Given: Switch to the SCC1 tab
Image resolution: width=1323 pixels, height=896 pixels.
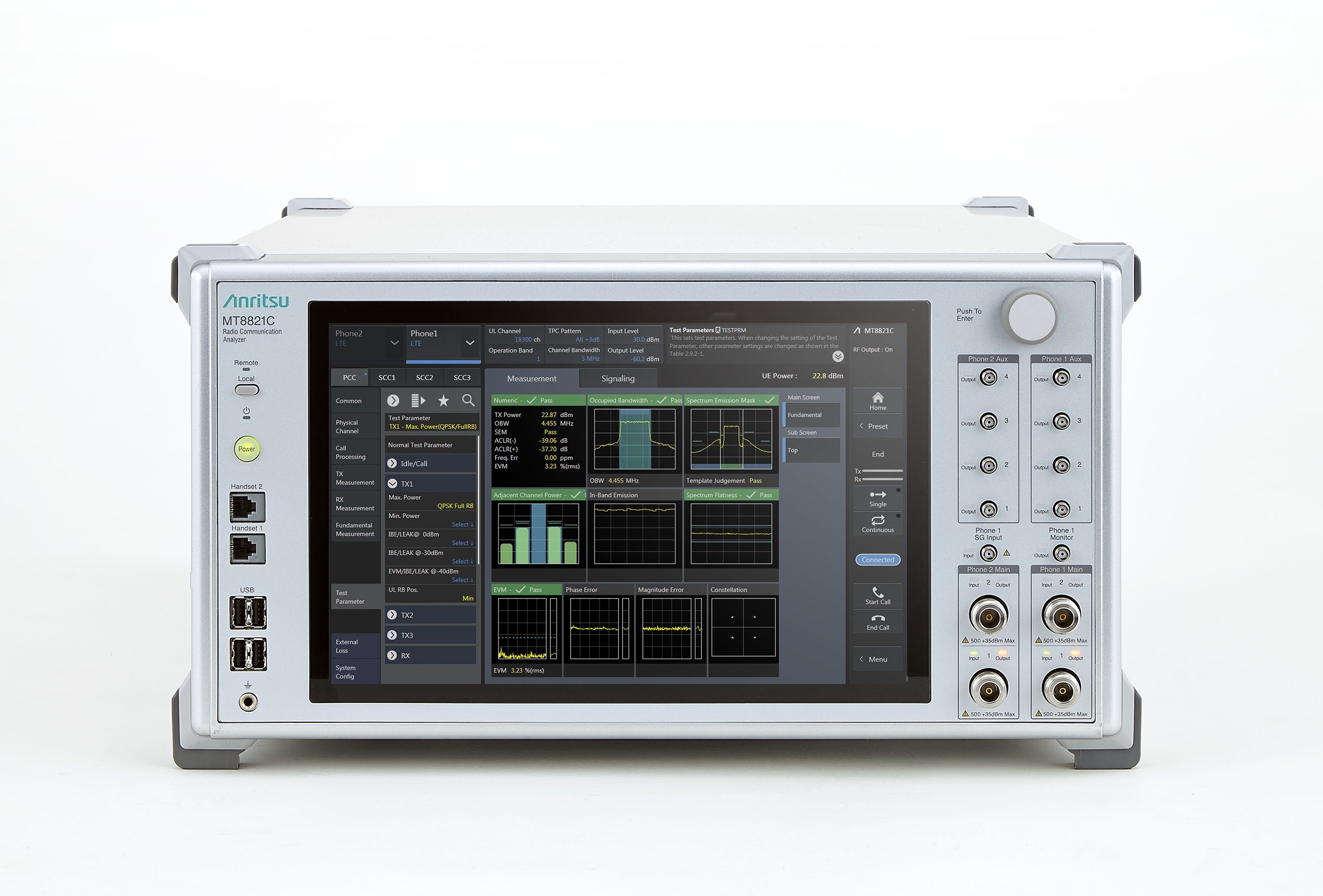Looking at the screenshot, I should (x=387, y=377).
